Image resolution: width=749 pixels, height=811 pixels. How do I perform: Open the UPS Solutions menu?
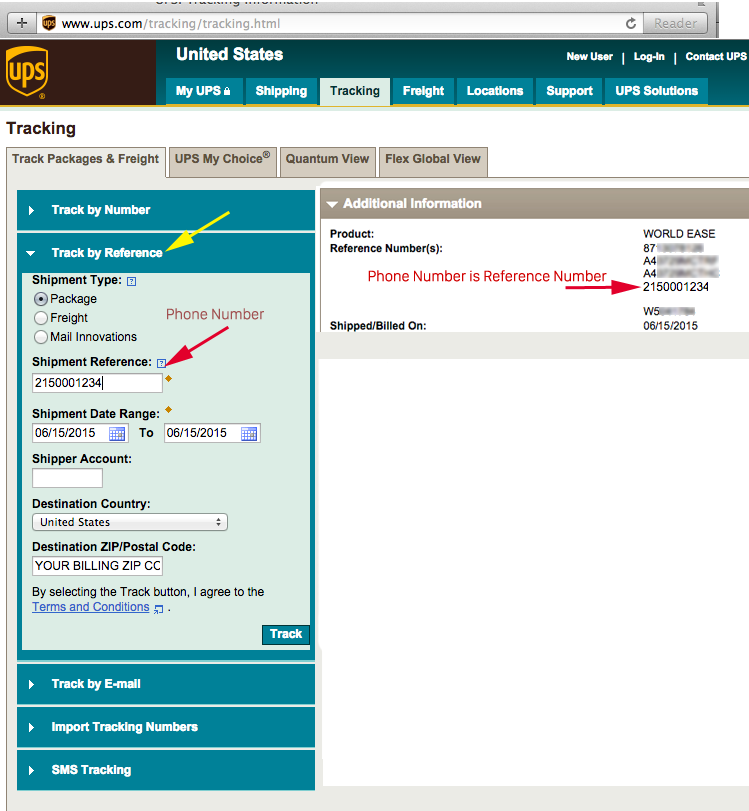coord(656,91)
